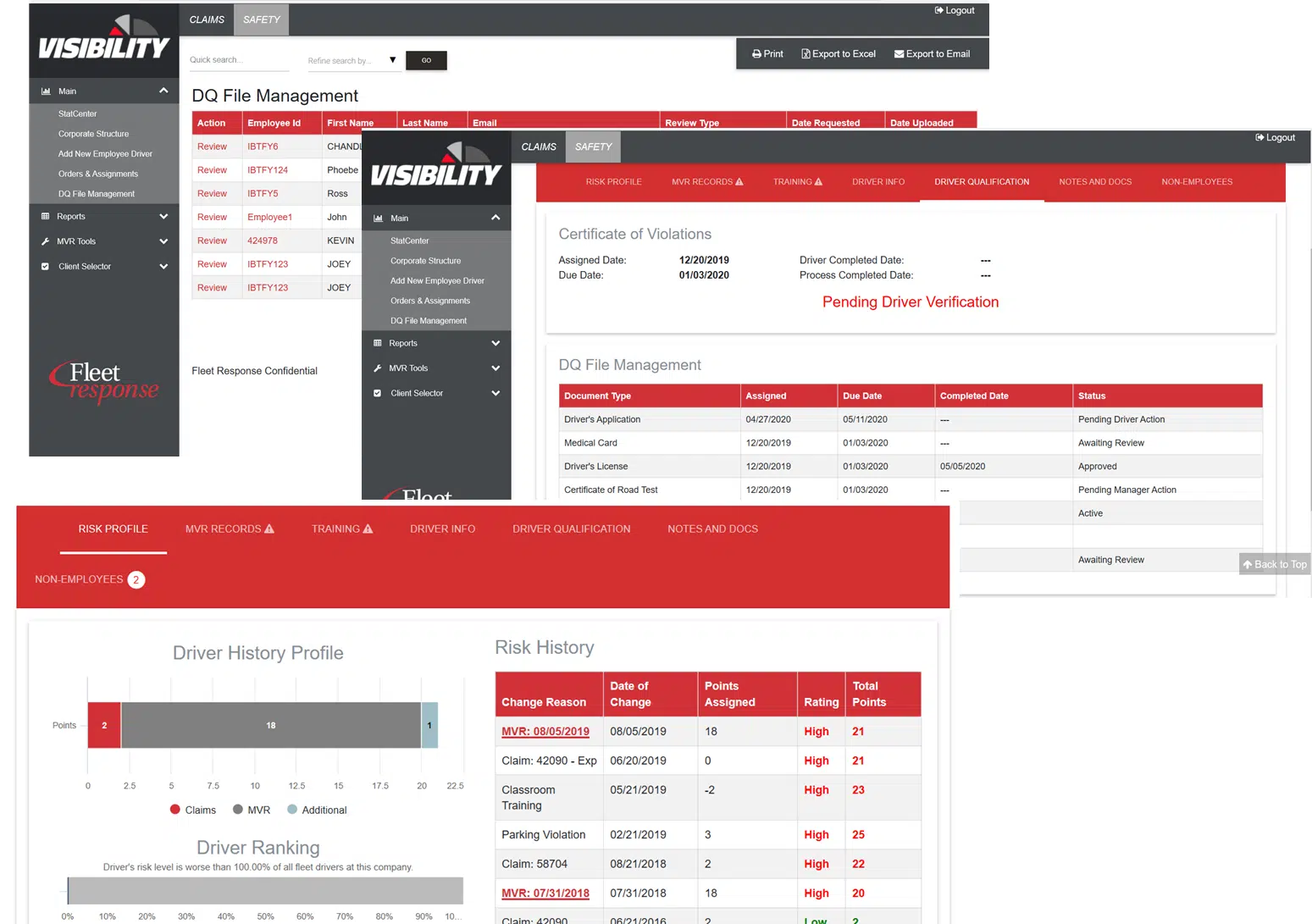The image size is (1312, 924).
Task: Click Logout icon in top-left window
Action: [x=939, y=11]
